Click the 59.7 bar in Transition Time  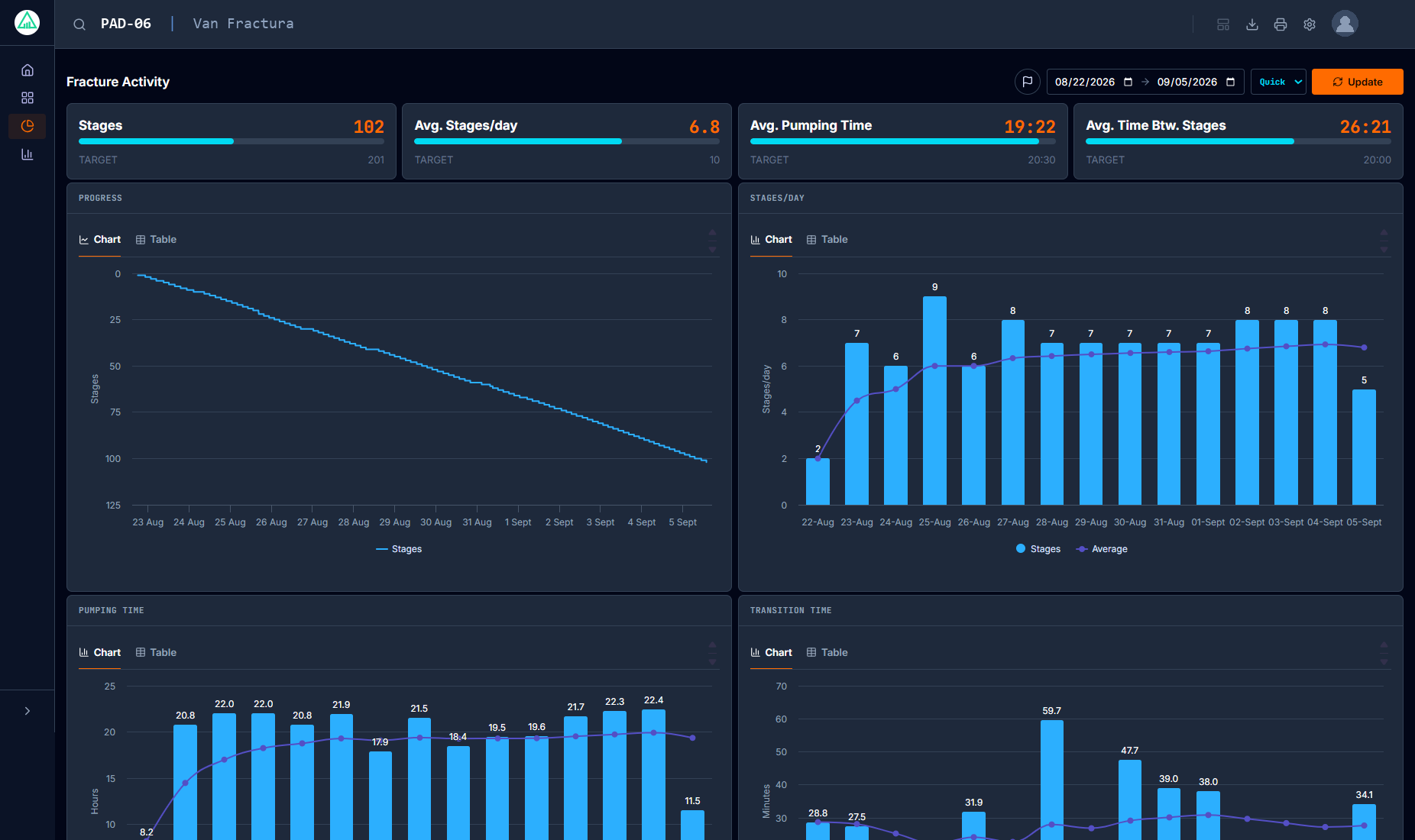[1052, 780]
